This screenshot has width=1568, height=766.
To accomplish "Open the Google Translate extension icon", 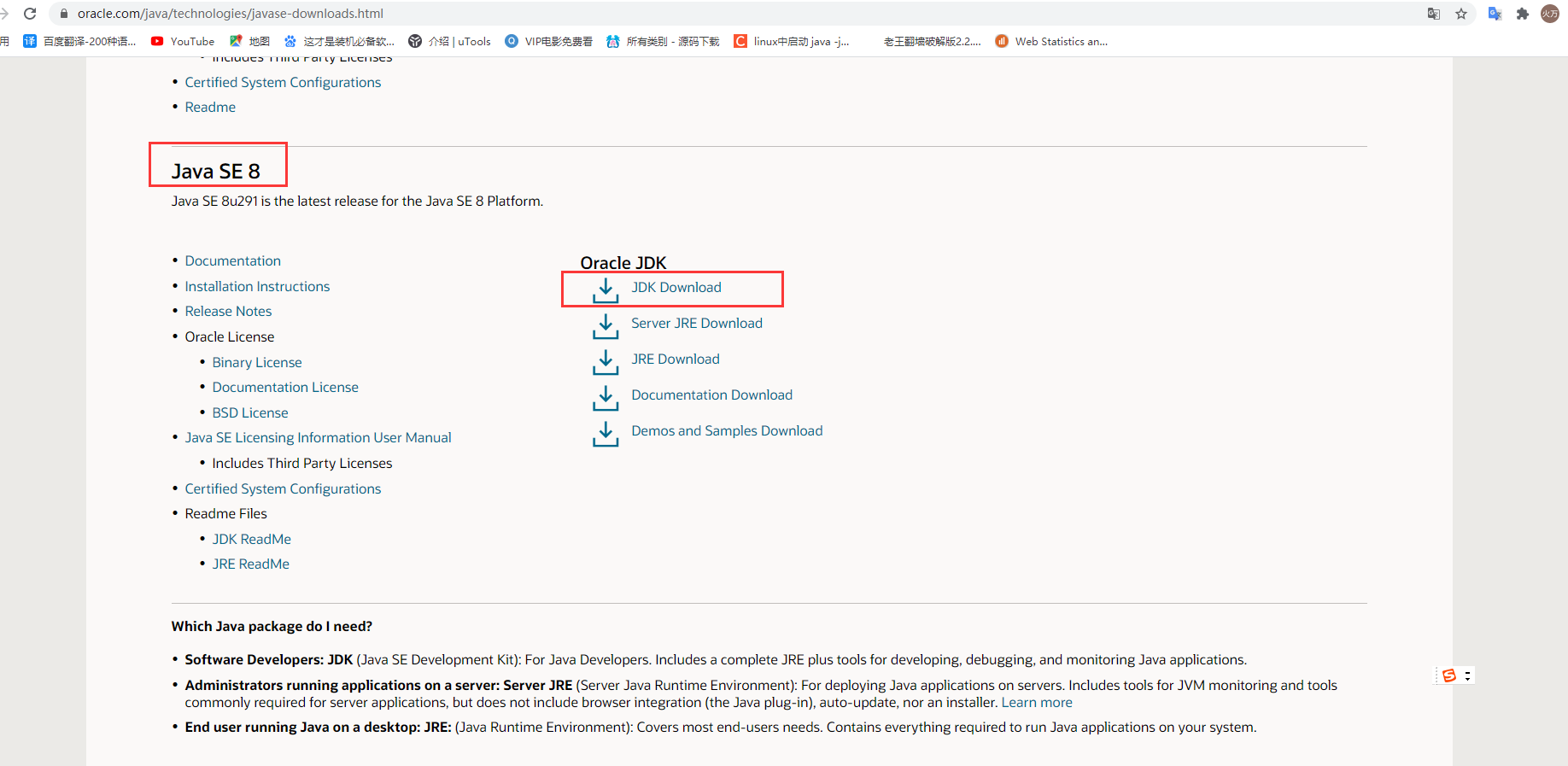I will [x=1495, y=14].
